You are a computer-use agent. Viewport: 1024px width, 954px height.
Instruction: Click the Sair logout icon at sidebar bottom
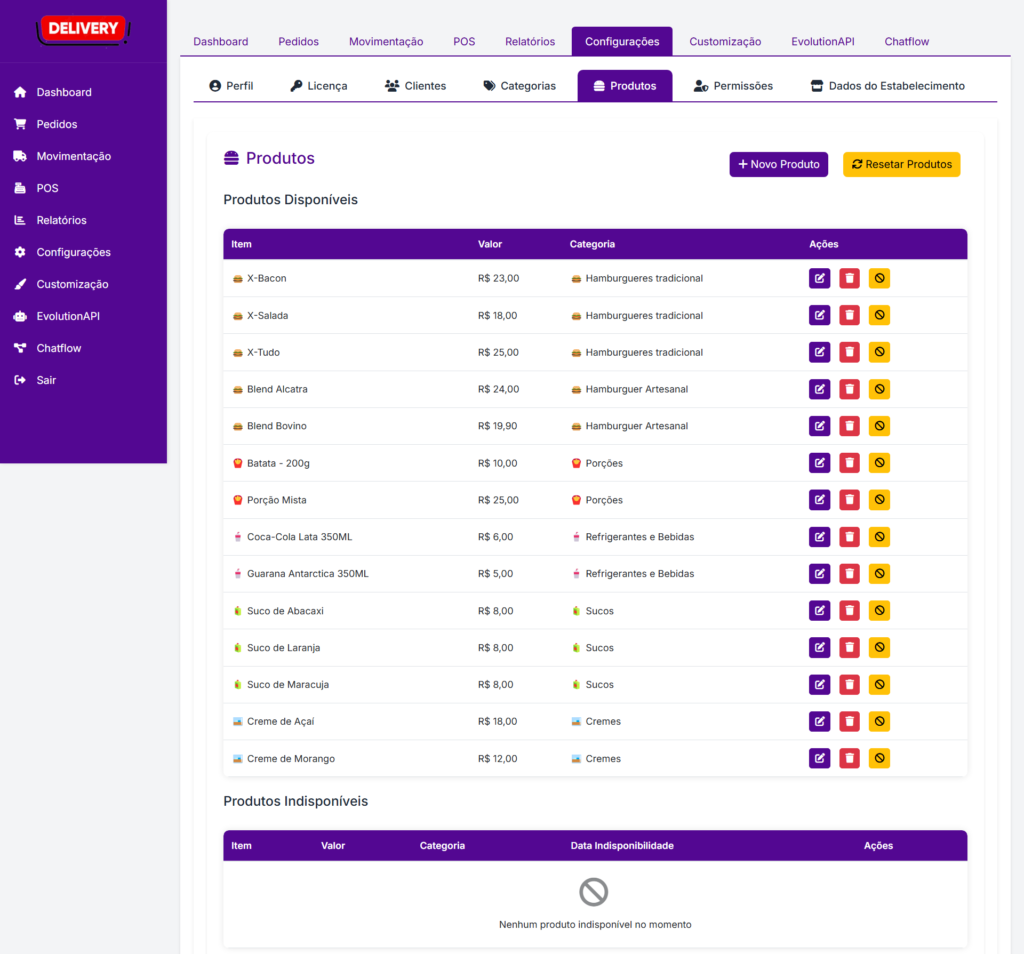click(x=20, y=380)
